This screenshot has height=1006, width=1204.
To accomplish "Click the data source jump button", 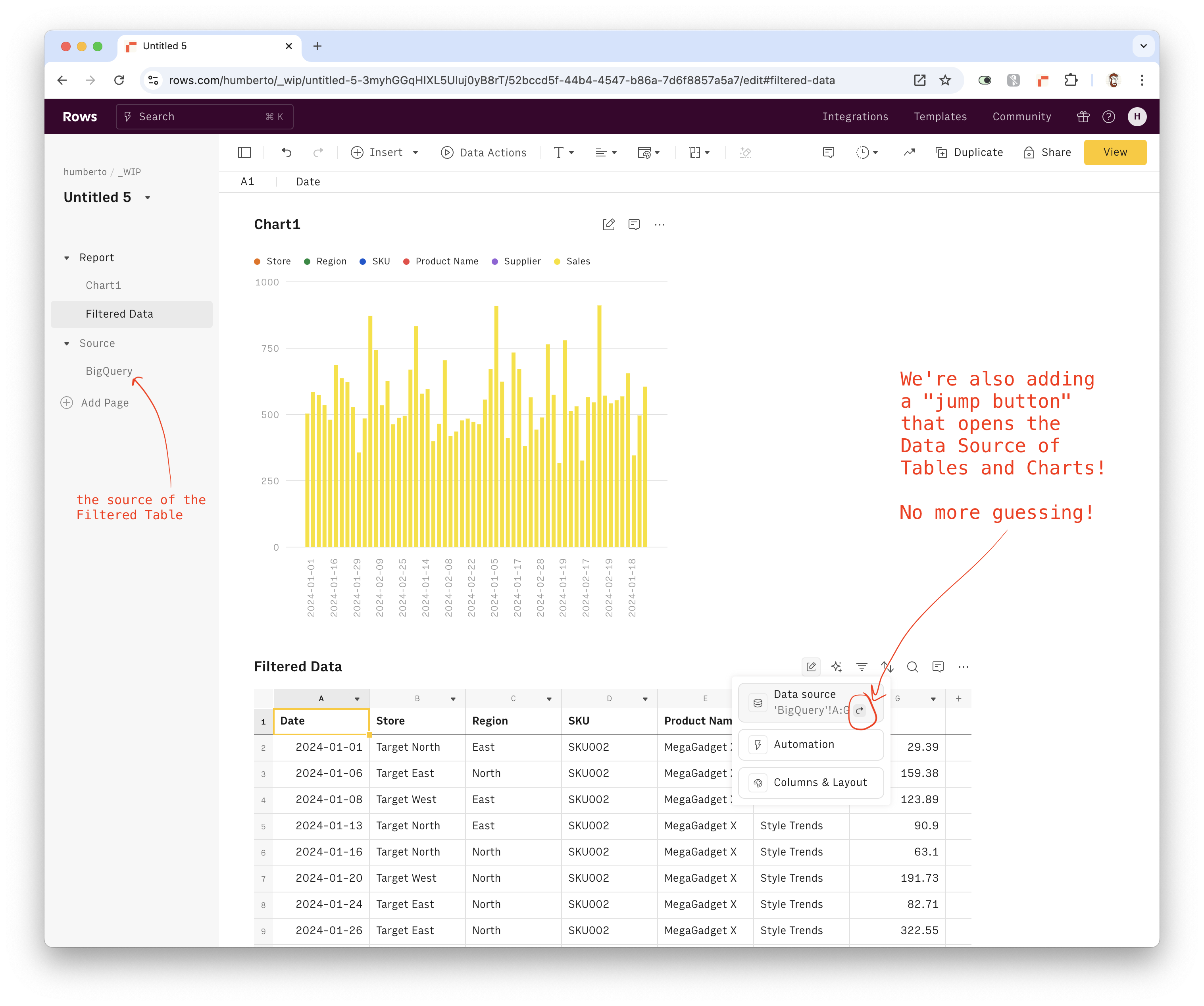I will pos(860,711).
